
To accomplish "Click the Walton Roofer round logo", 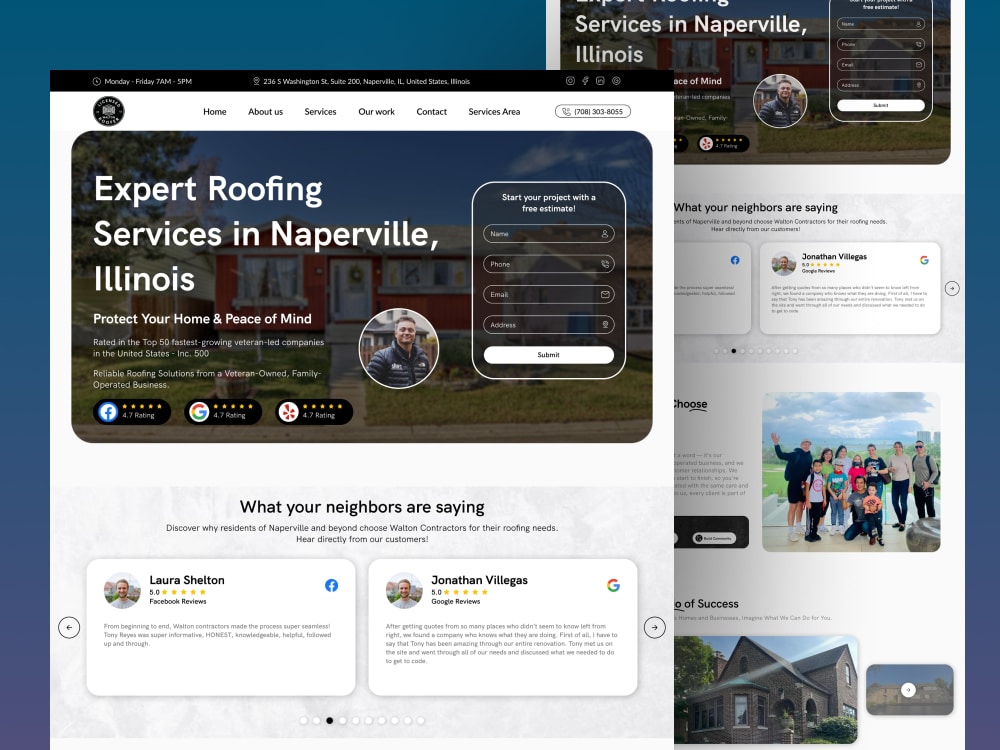I will pyautogui.click(x=108, y=111).
